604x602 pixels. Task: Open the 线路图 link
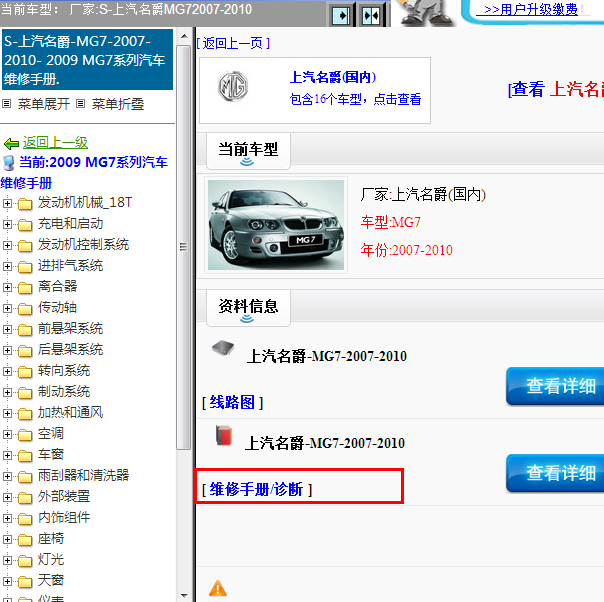coord(232,402)
